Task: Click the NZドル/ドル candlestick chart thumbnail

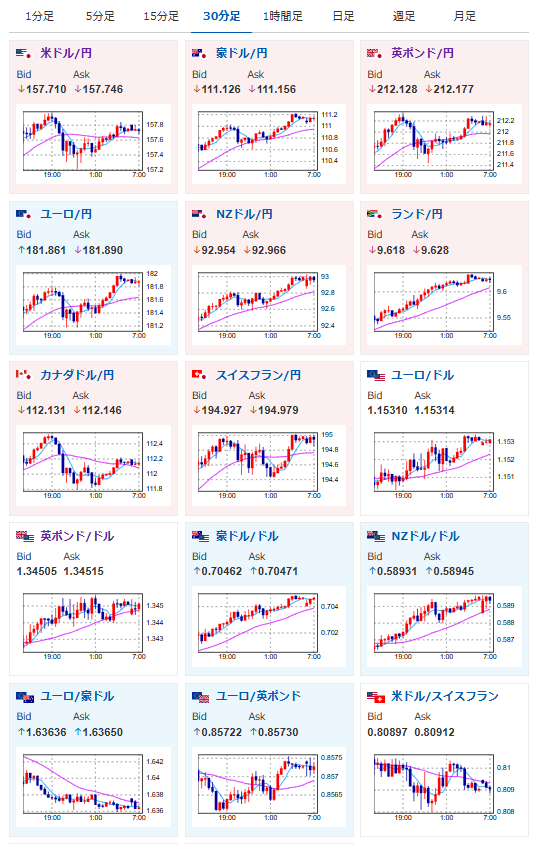Action: point(444,627)
